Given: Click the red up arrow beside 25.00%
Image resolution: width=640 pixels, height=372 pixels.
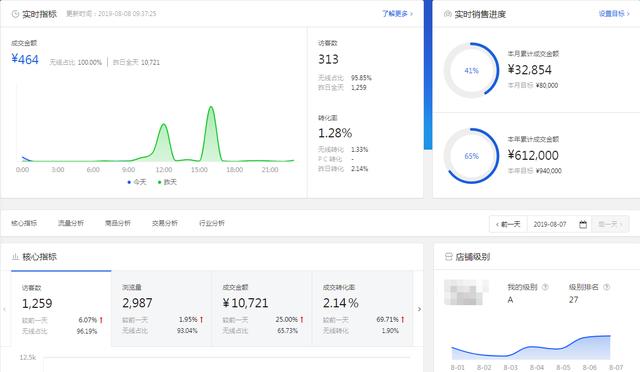Looking at the screenshot, I should click(302, 319).
